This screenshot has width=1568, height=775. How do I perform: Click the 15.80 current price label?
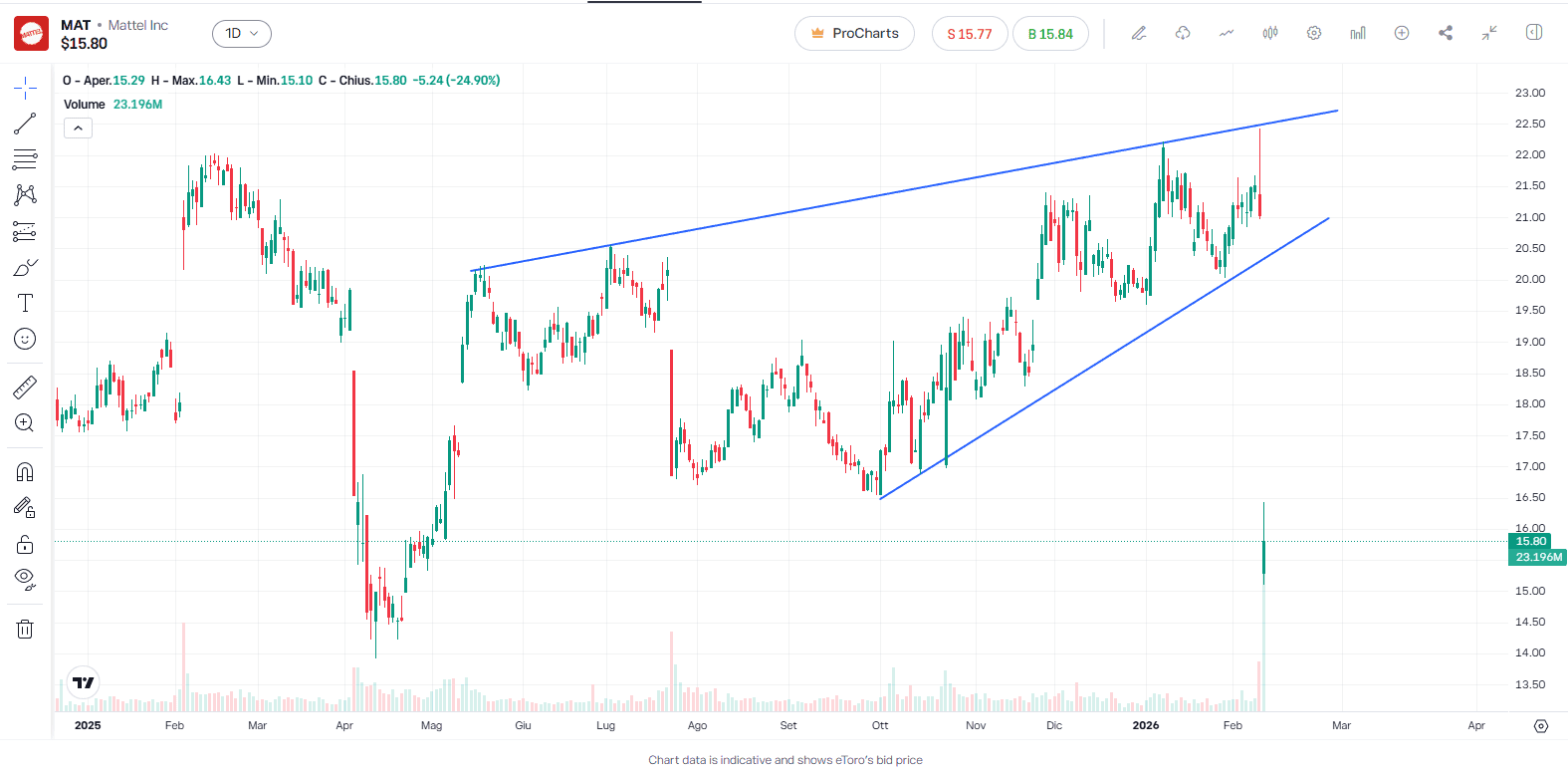tap(1530, 541)
